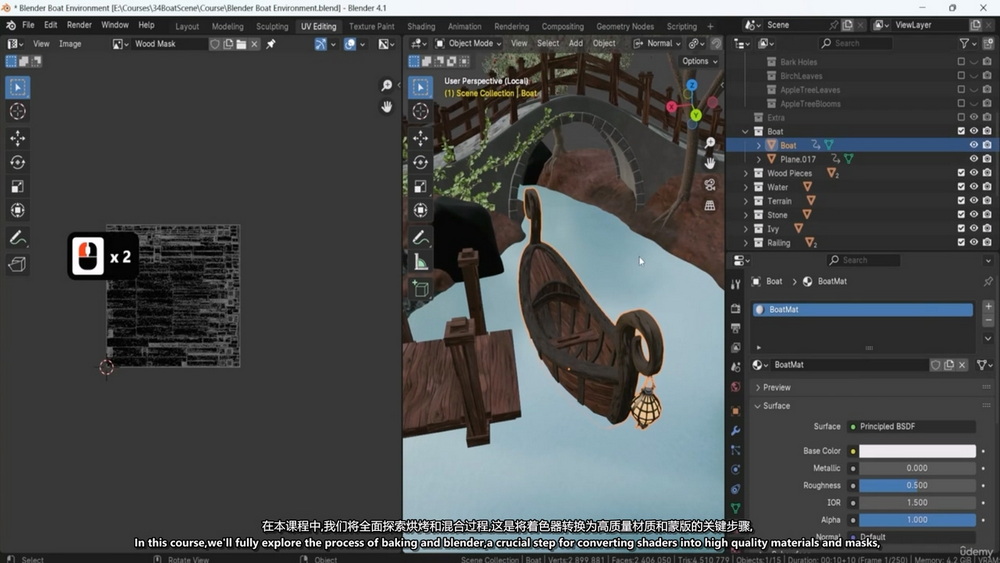Select the Move tool in 3D viewport
1000x563 pixels.
[420, 138]
